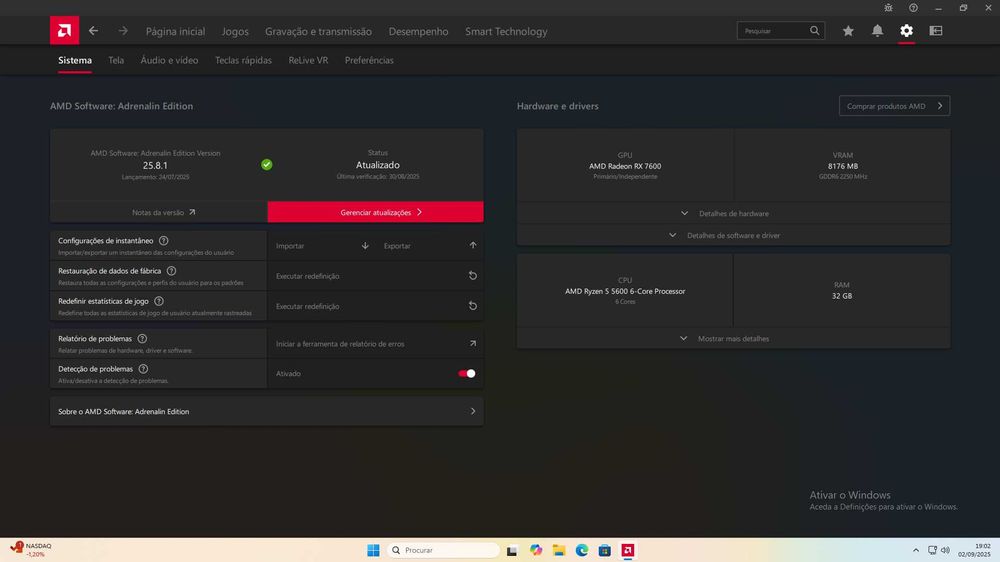Click help icon next to Detecção de problemas

(x=143, y=369)
